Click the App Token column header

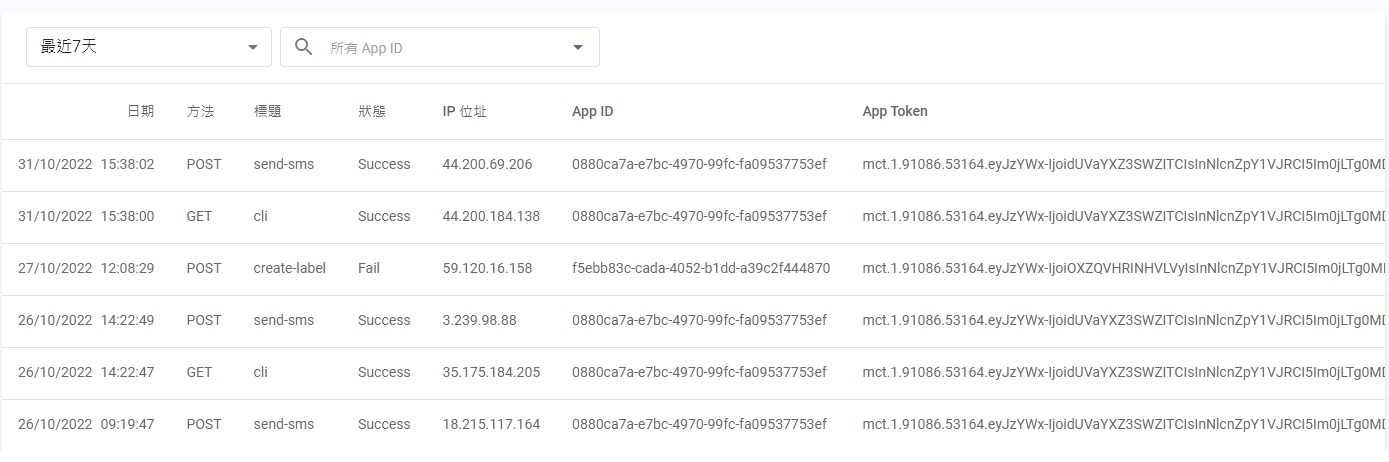coord(895,112)
